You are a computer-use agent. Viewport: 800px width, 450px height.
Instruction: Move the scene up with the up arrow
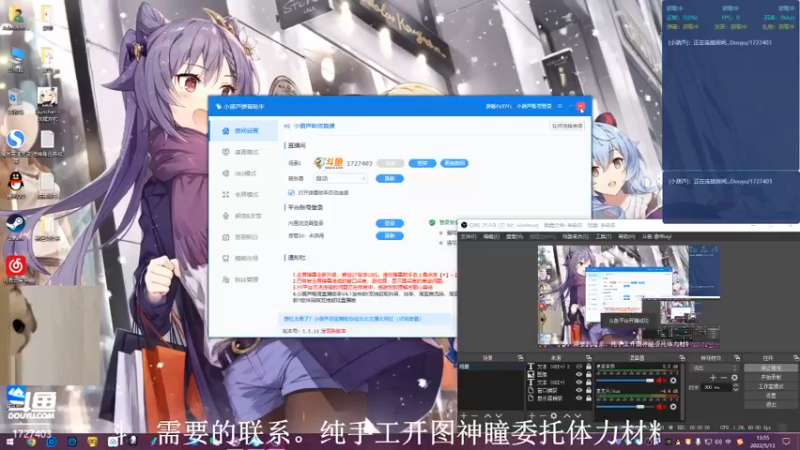[488, 416]
